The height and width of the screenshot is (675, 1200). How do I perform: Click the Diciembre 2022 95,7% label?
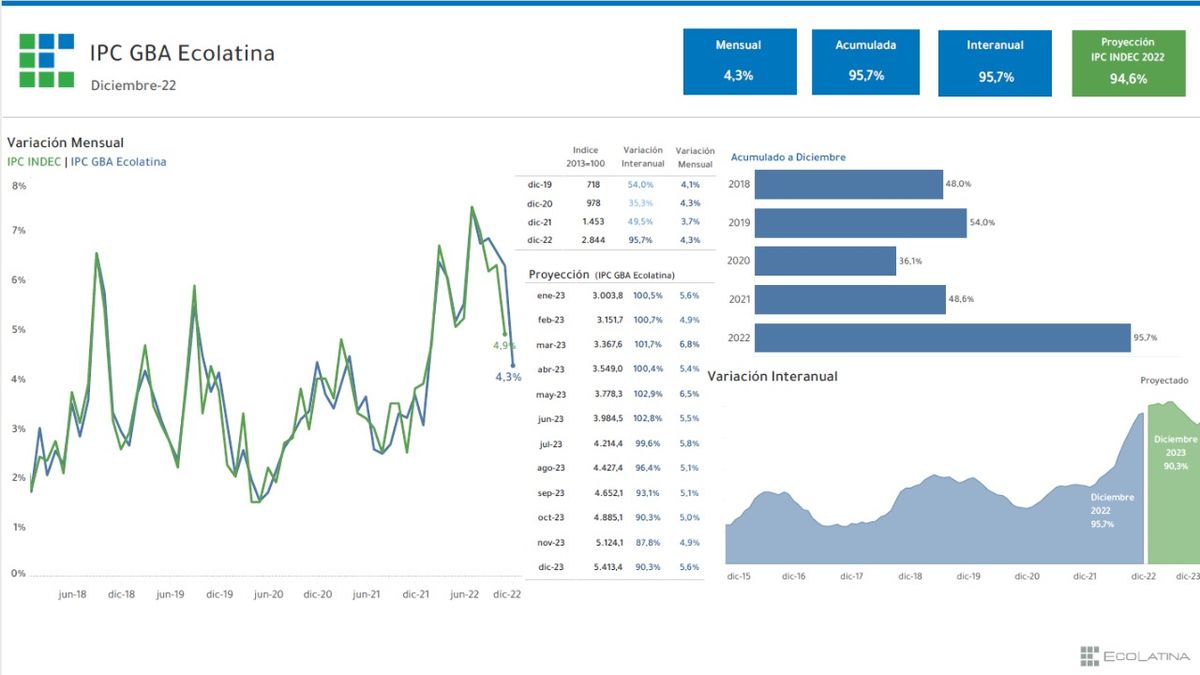1114,510
